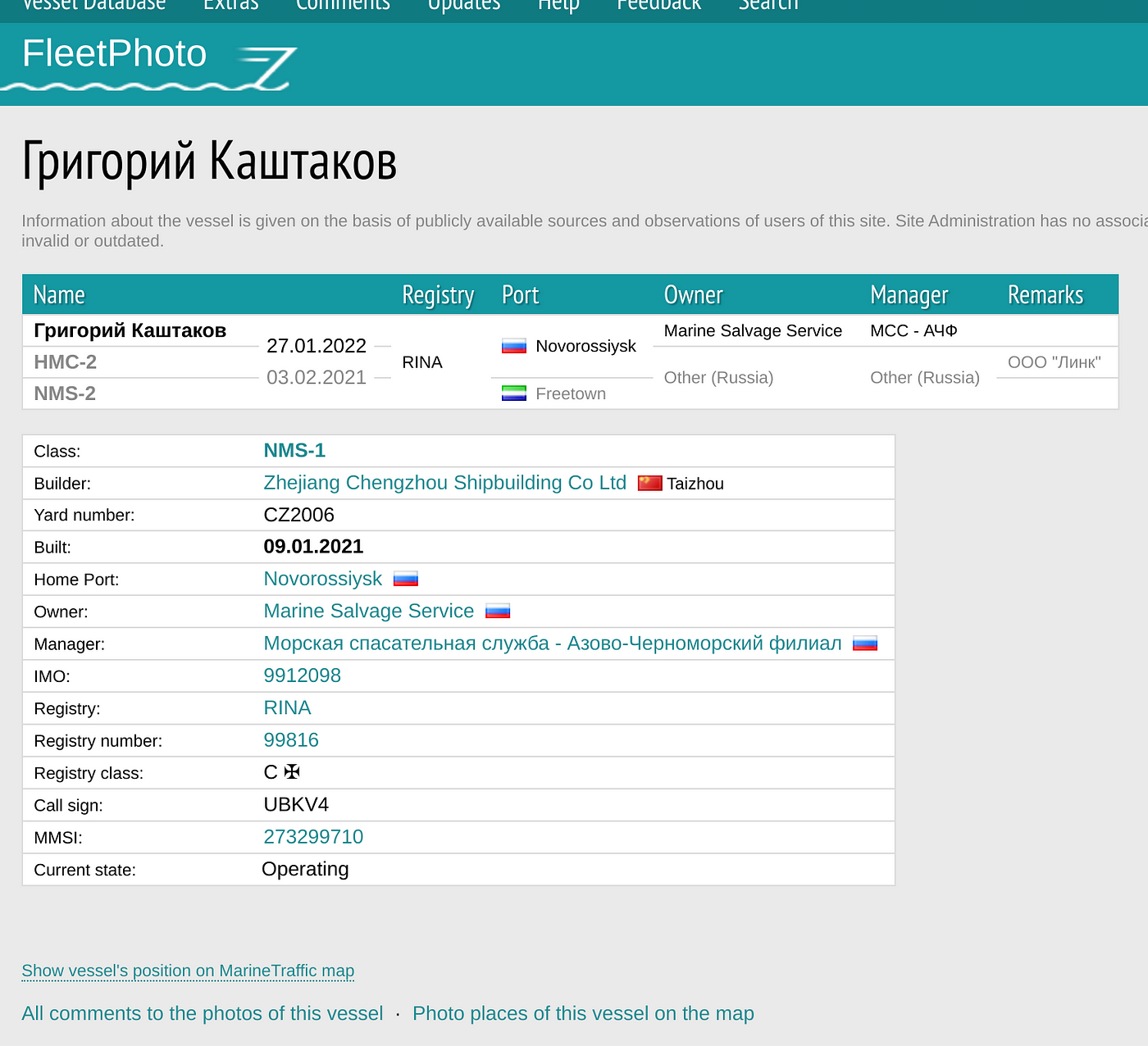The height and width of the screenshot is (1046, 1148).
Task: Open the NMS-1 class link
Action: 294,450
